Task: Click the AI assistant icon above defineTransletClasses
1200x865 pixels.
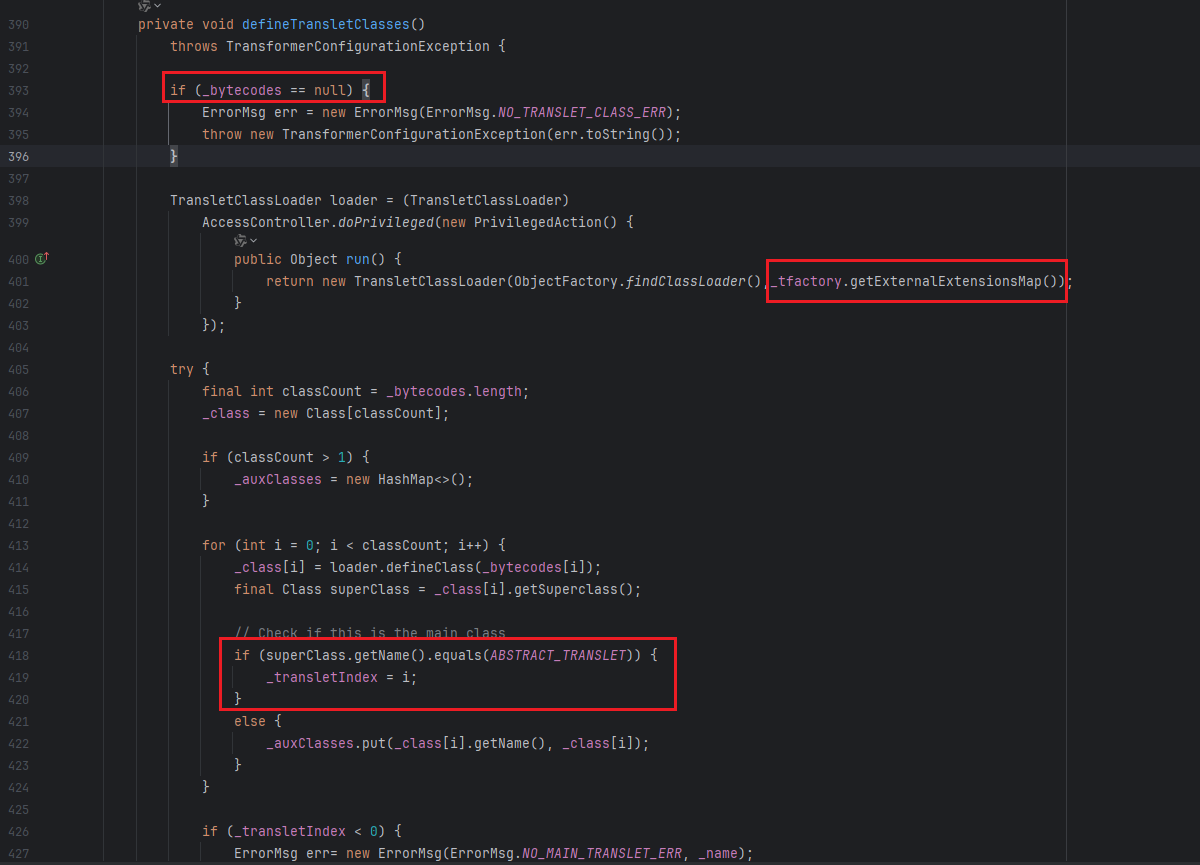Action: 143,6
